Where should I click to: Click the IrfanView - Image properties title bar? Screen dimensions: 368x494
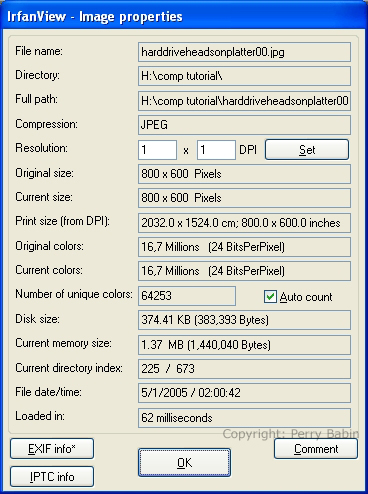(x=184, y=16)
